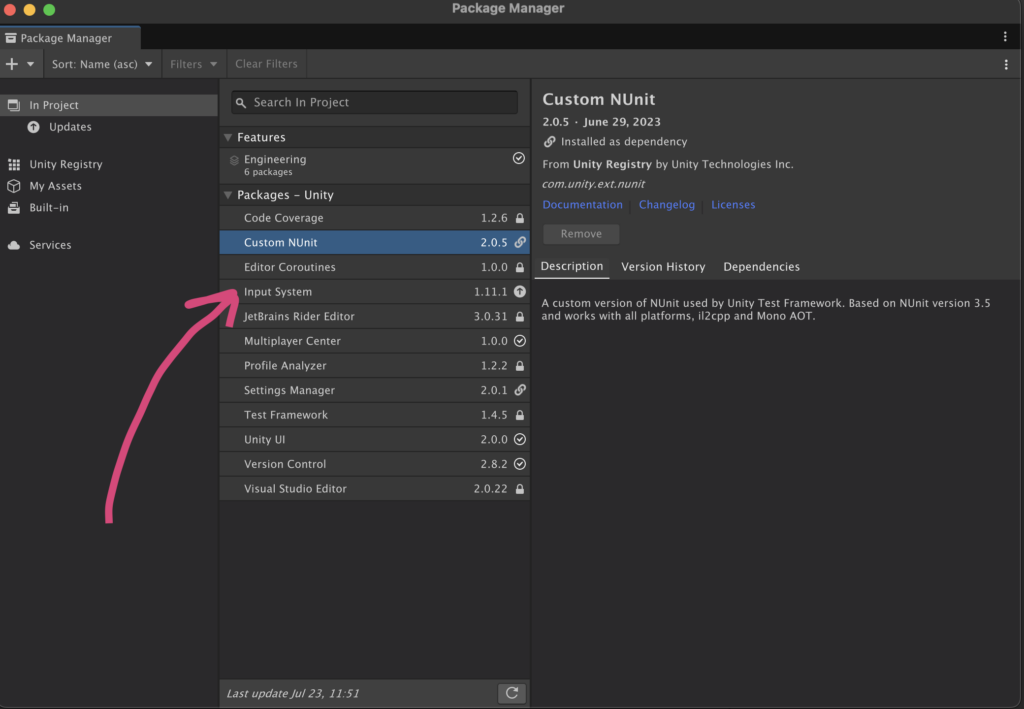
Task: Click the Unity UI installed checkmark
Action: [x=519, y=440]
